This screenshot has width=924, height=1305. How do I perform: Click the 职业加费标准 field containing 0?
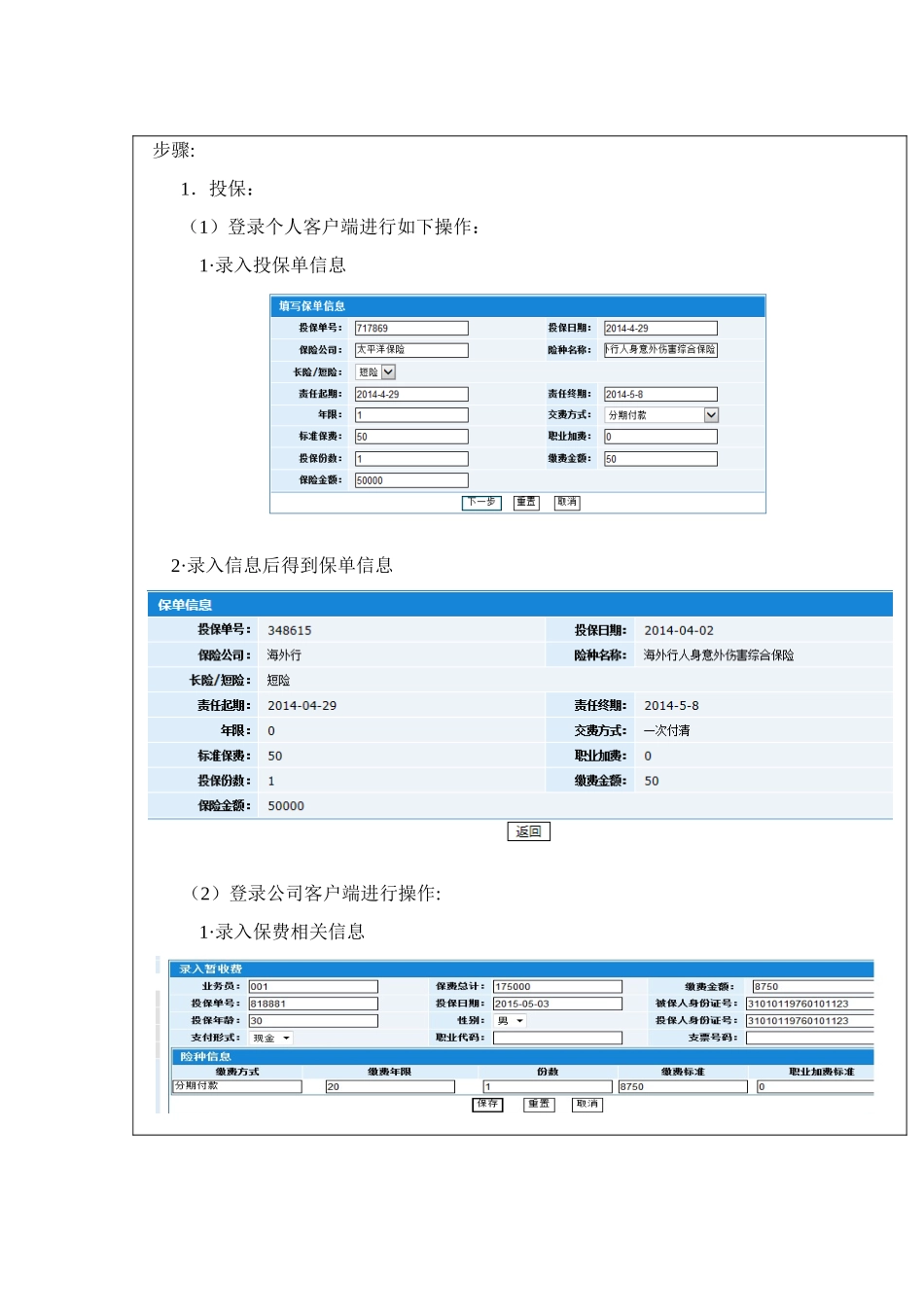pos(816,1086)
